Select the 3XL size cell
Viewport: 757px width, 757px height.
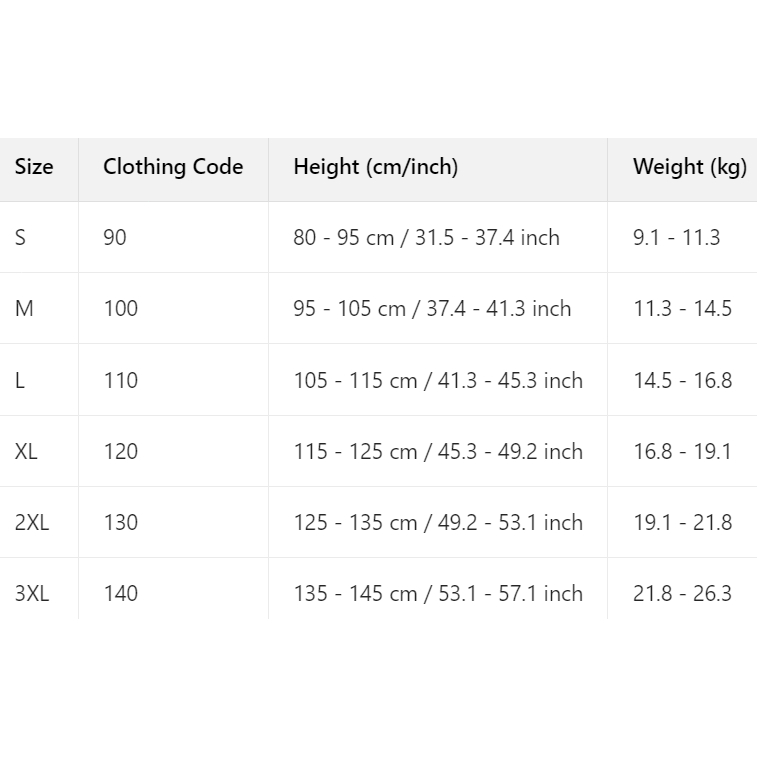tap(32, 594)
